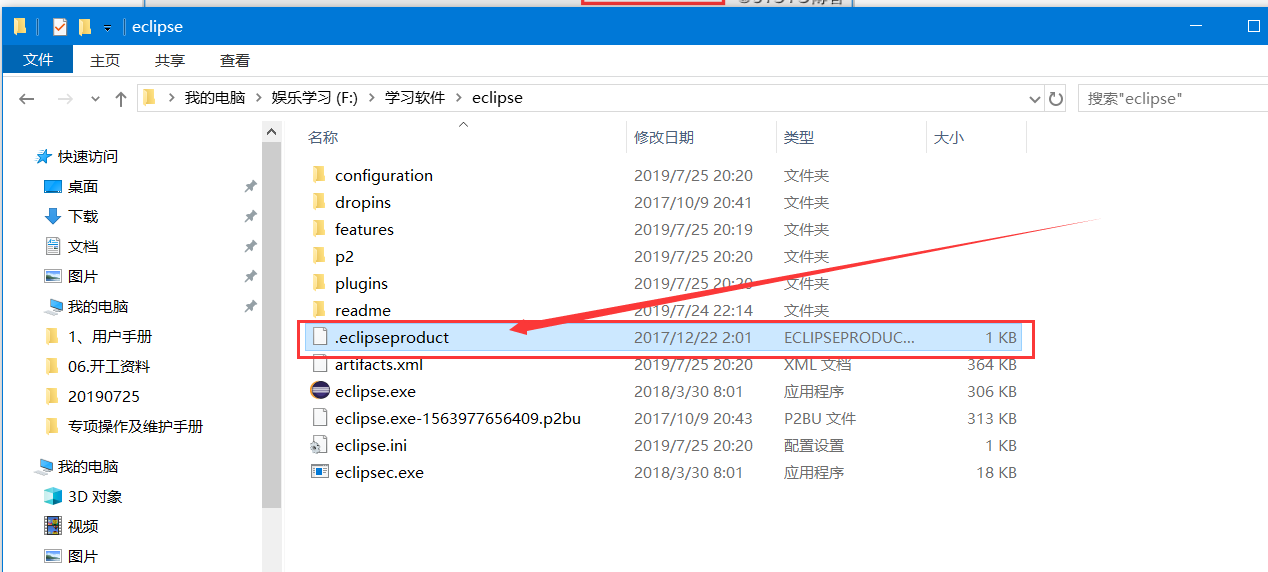
Task: Click the eclipse.exe application icon
Action: [x=320, y=391]
